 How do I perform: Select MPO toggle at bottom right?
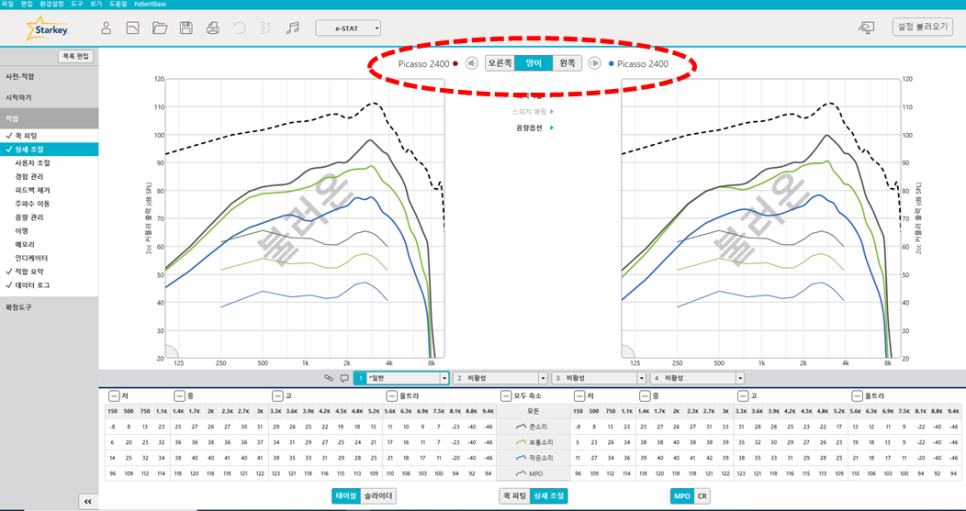pos(682,496)
